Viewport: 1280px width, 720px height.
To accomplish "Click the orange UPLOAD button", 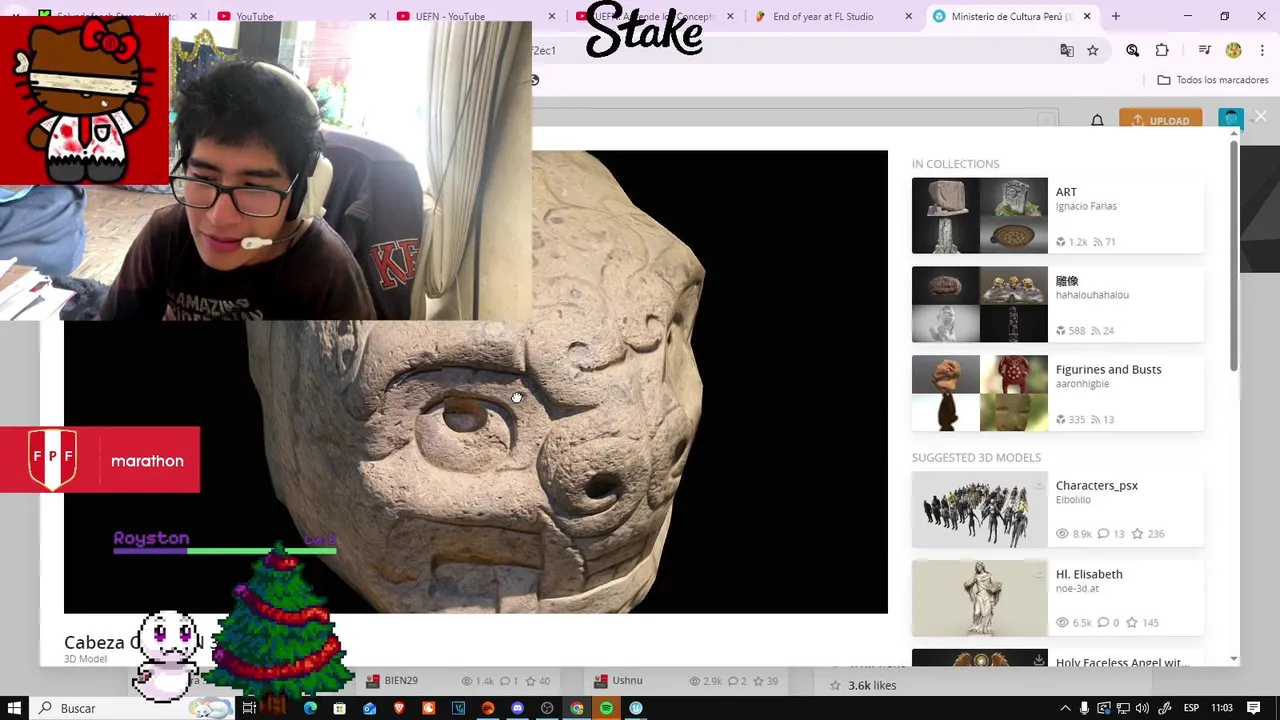I will coord(1160,120).
